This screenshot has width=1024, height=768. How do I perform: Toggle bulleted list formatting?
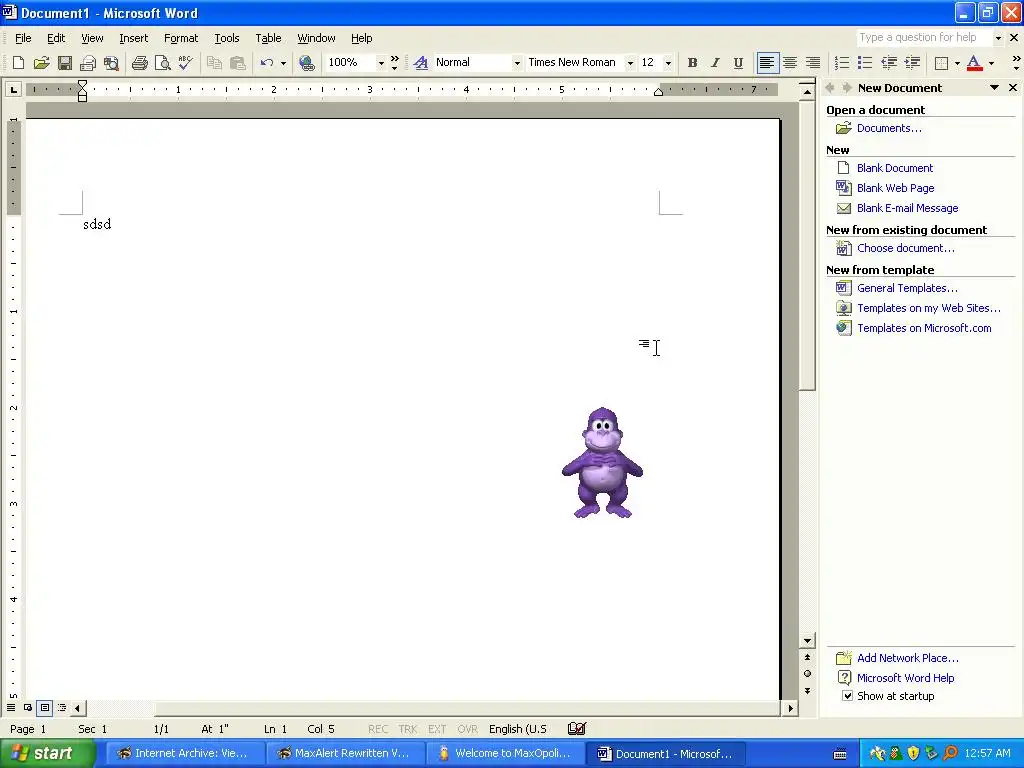(x=865, y=63)
